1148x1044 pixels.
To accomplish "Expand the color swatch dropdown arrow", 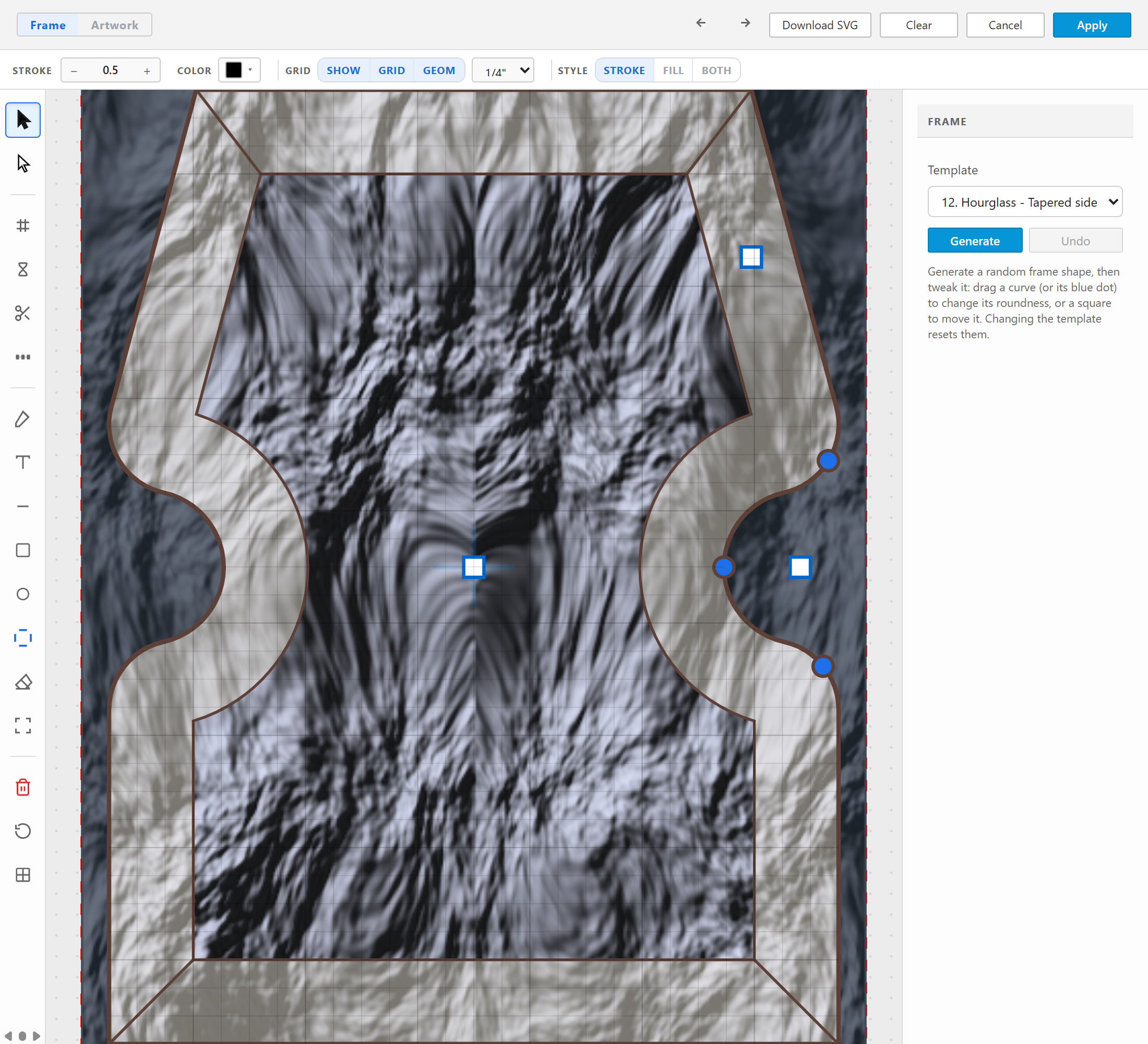I will point(250,69).
